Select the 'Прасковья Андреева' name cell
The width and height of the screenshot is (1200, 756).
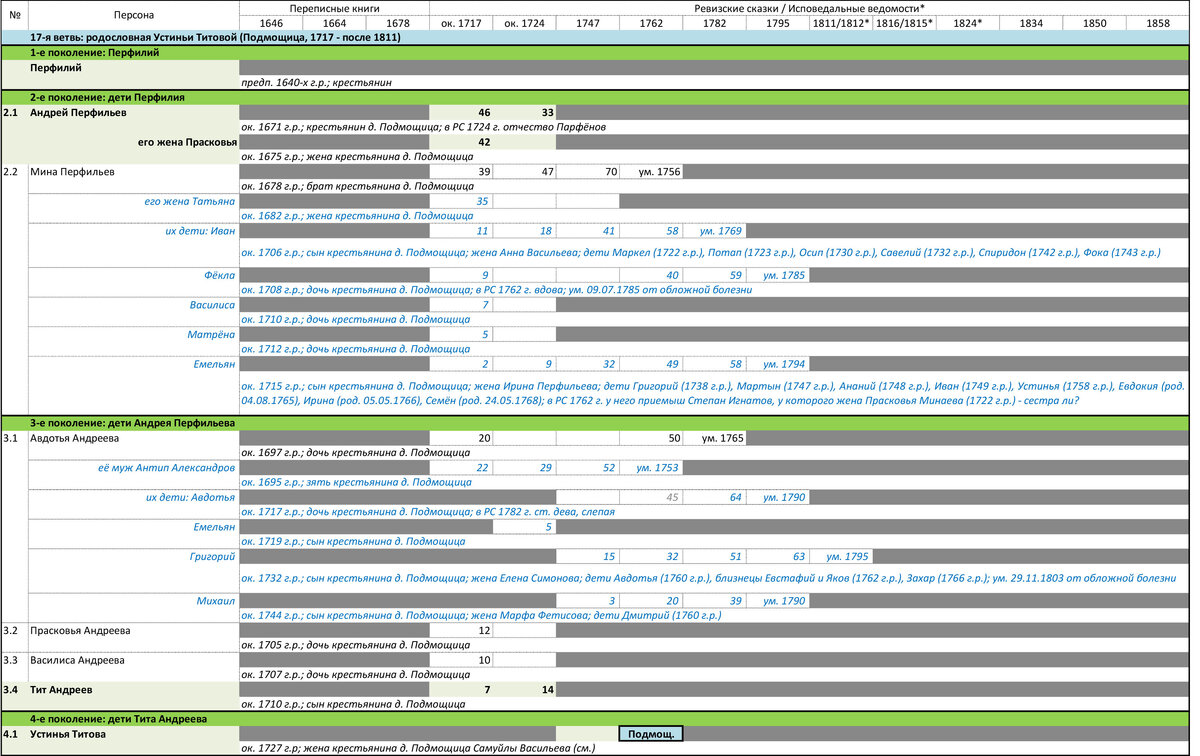133,630
